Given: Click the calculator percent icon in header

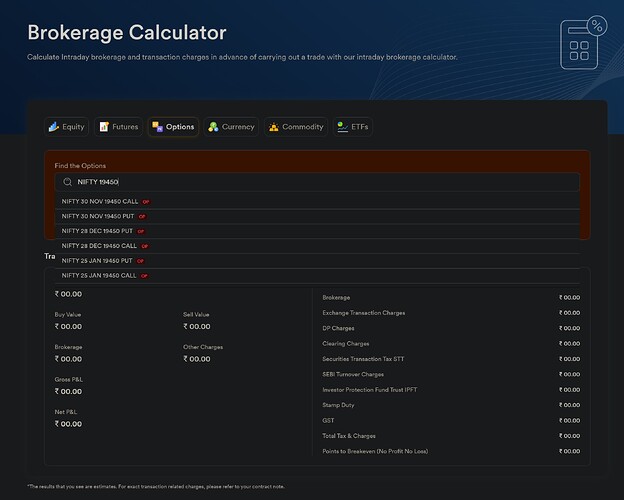Looking at the screenshot, I should coord(583,43).
